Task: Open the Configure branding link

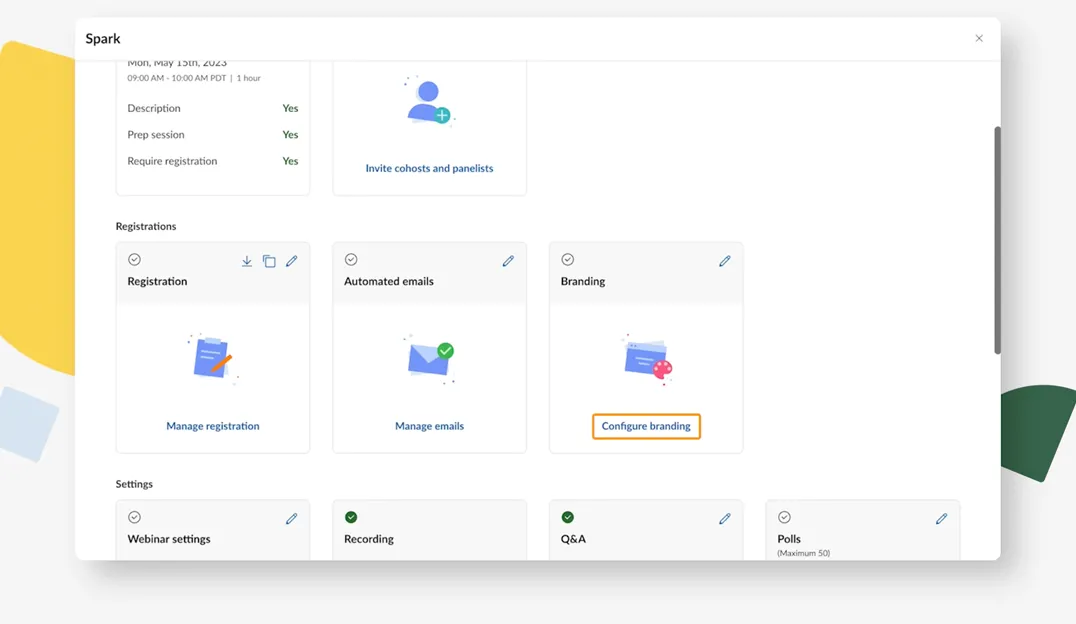Action: pyautogui.click(x=646, y=426)
